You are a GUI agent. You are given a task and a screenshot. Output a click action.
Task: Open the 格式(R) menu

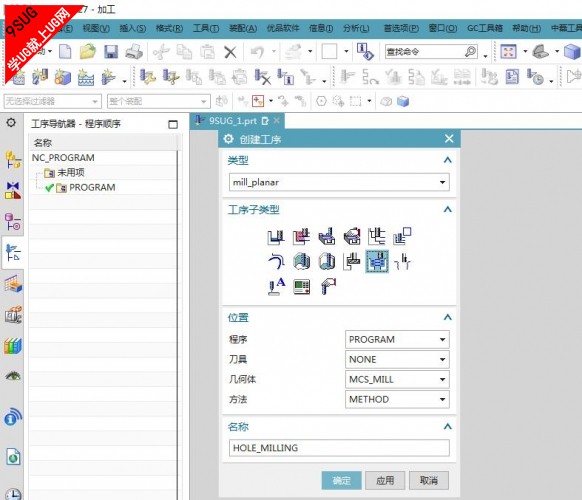click(169, 28)
